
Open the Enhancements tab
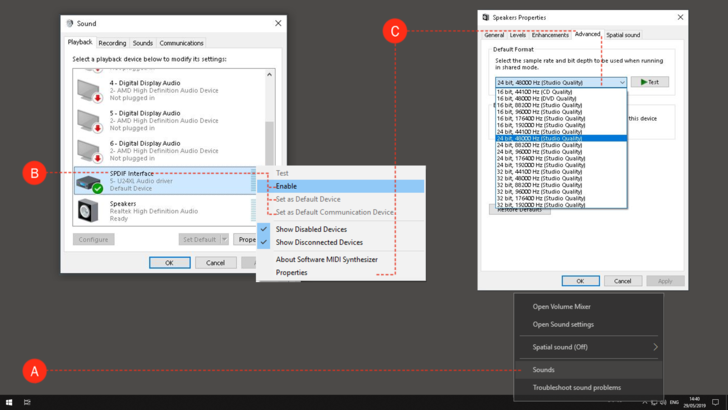550,35
